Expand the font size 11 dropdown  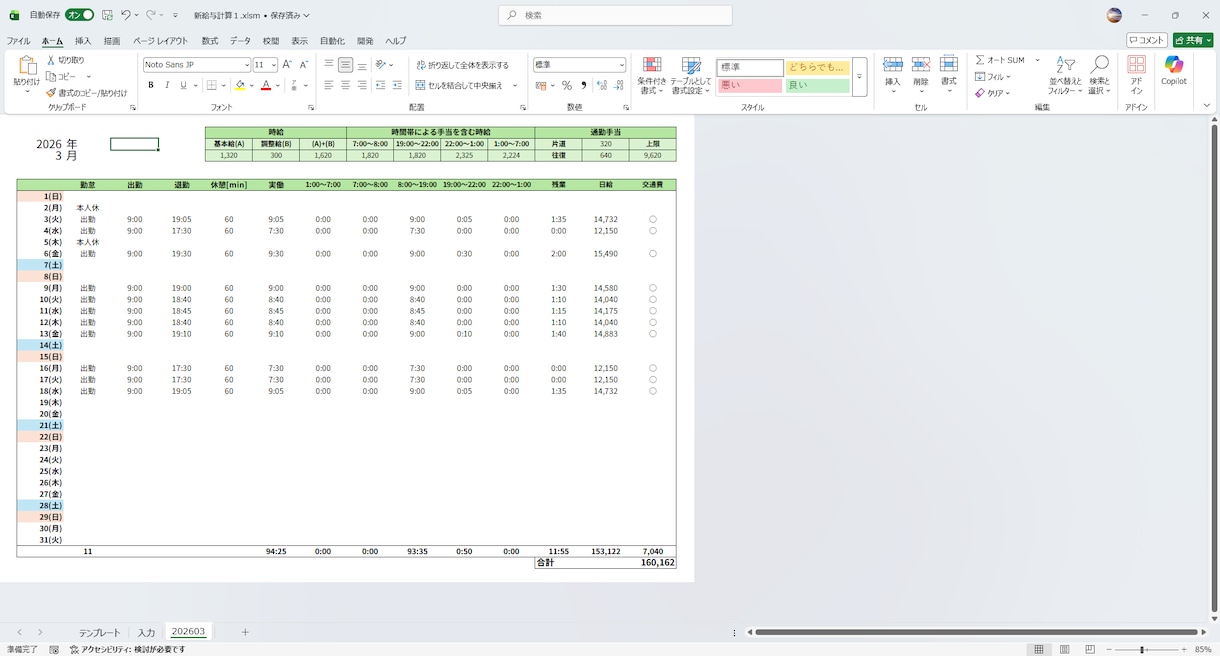(273, 65)
